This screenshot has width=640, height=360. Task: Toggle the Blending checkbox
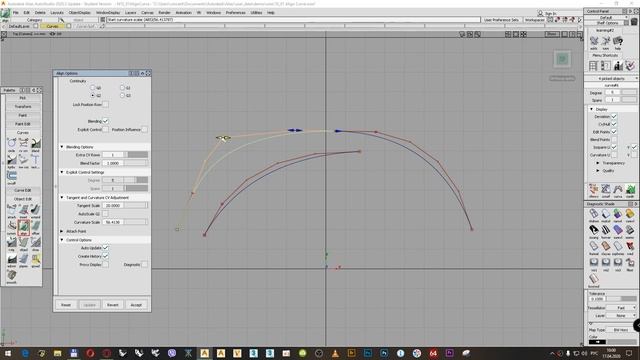click(x=105, y=121)
